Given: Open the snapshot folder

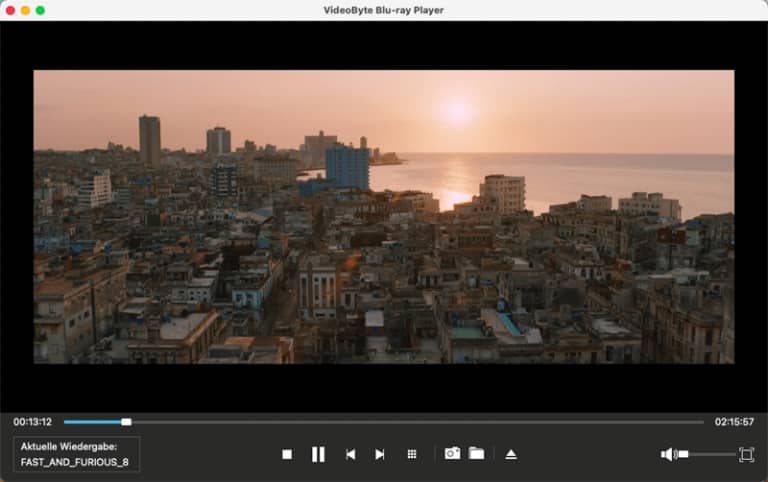Looking at the screenshot, I should pos(477,453).
